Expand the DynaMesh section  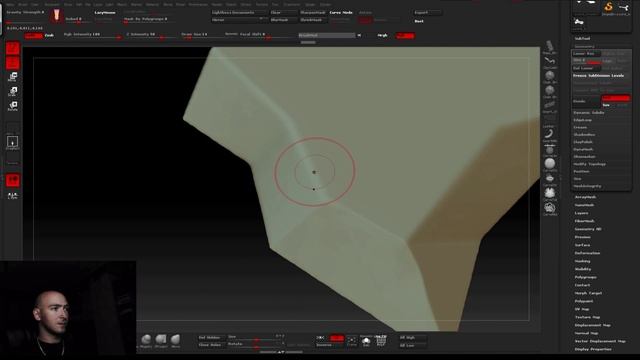(x=583, y=149)
